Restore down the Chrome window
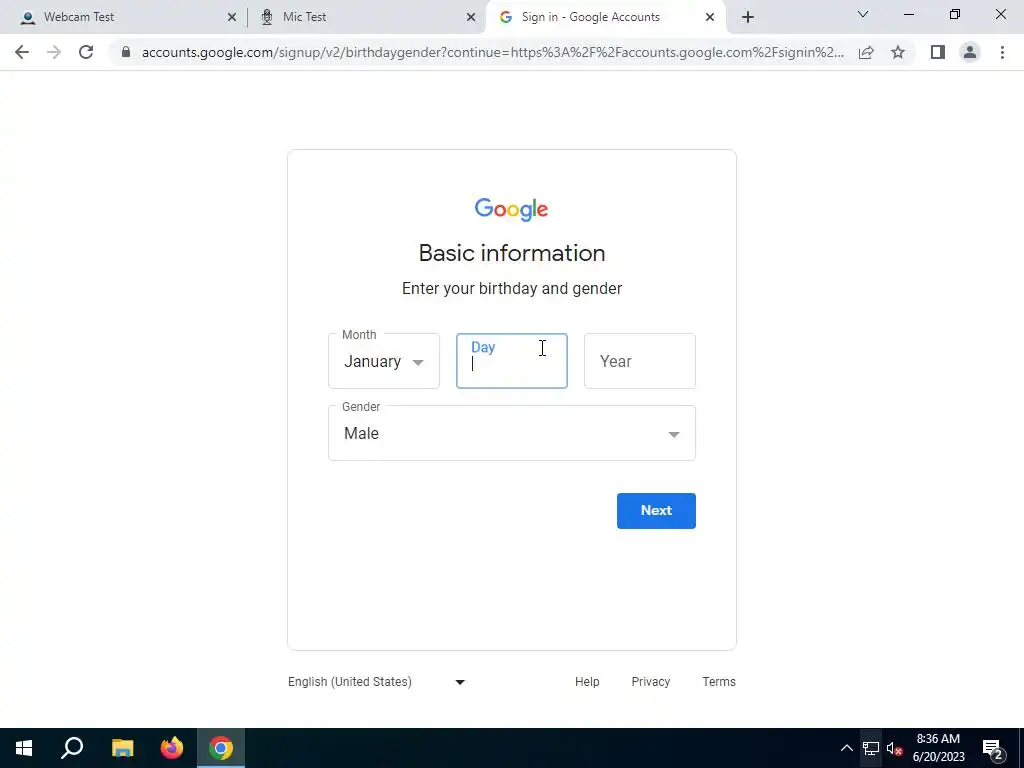 [x=955, y=14]
